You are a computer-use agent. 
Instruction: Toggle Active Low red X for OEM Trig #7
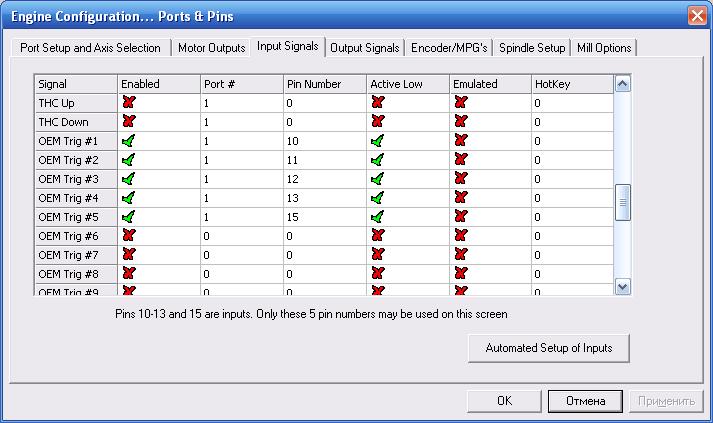pos(377,255)
